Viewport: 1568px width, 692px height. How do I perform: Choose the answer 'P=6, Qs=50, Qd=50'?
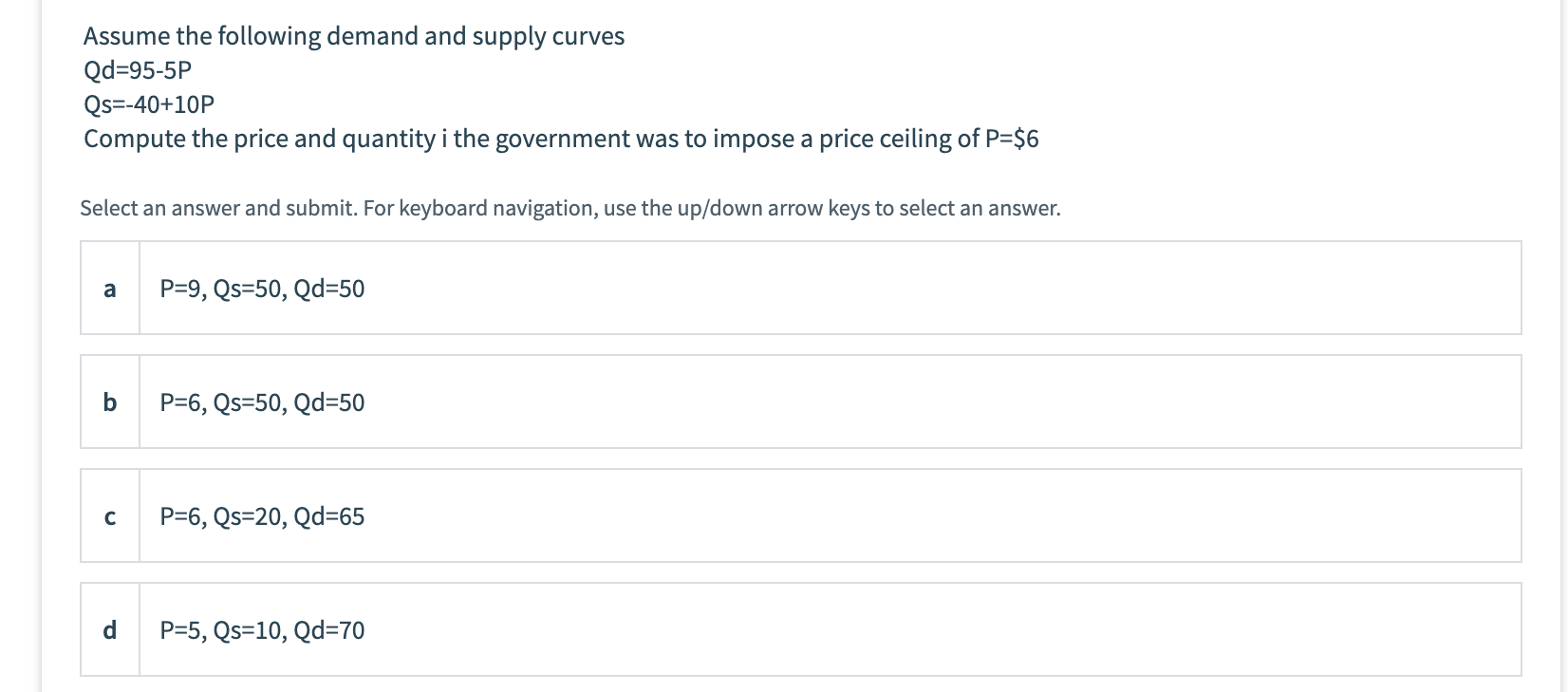coord(262,402)
